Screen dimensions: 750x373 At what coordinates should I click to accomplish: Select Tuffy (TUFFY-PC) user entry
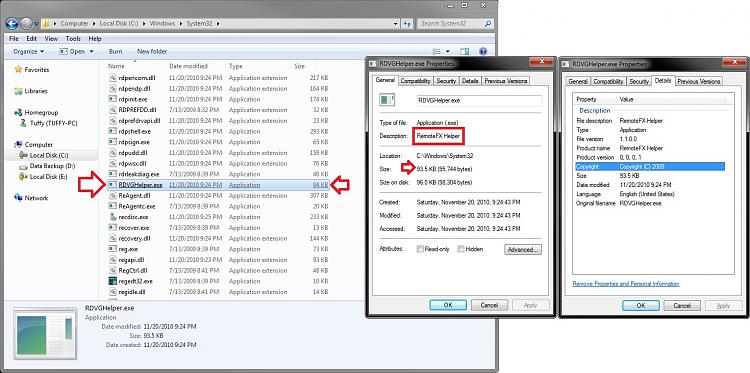click(52, 123)
